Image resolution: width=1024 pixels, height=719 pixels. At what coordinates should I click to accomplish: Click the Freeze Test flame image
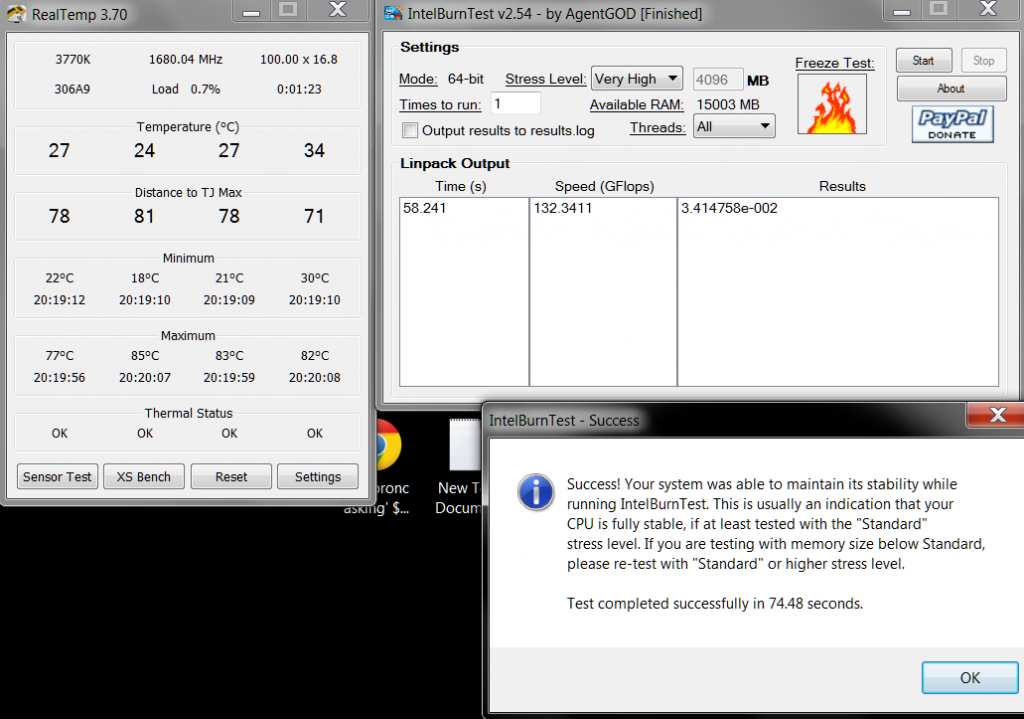pyautogui.click(x=832, y=104)
